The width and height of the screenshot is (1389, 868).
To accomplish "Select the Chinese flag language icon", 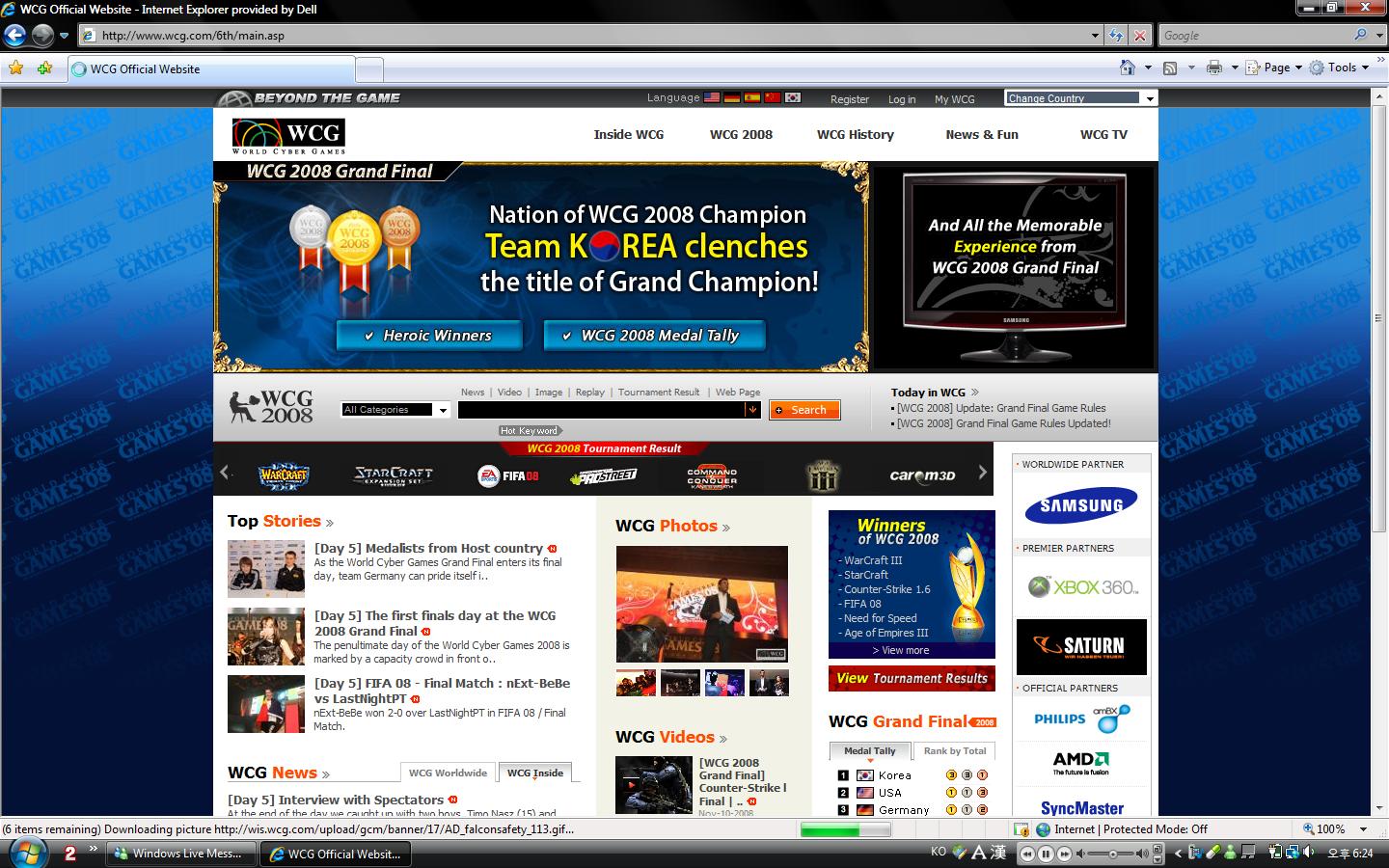I will (x=773, y=97).
